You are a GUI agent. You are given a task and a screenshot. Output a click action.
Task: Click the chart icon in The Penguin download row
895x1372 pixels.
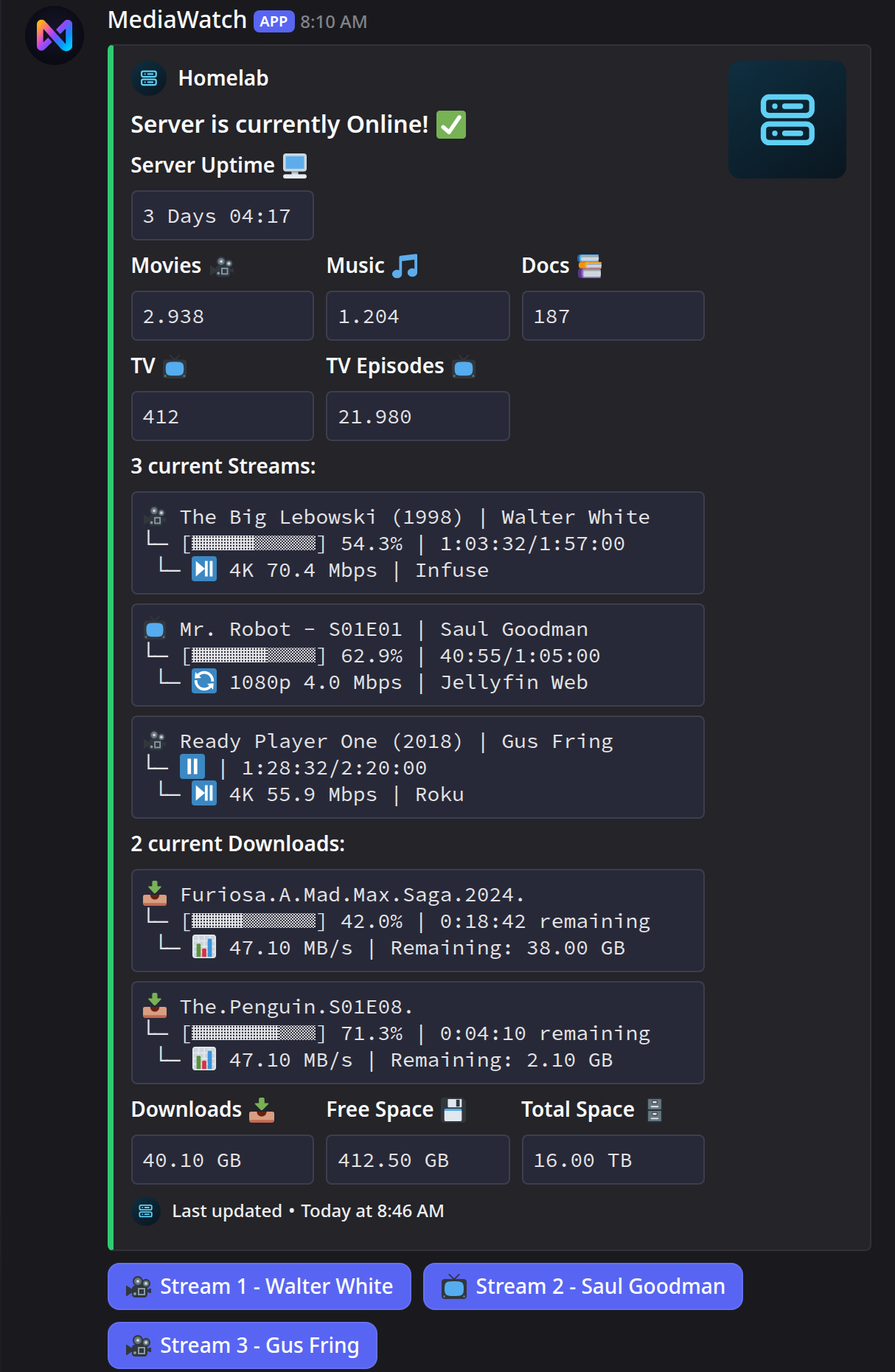[204, 1059]
